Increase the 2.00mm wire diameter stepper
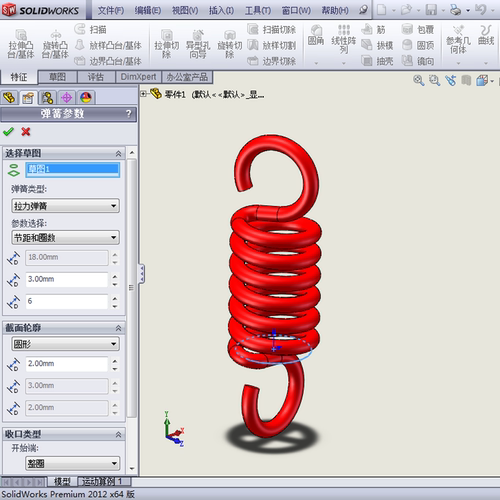This screenshot has width=500, height=500. 115,360
